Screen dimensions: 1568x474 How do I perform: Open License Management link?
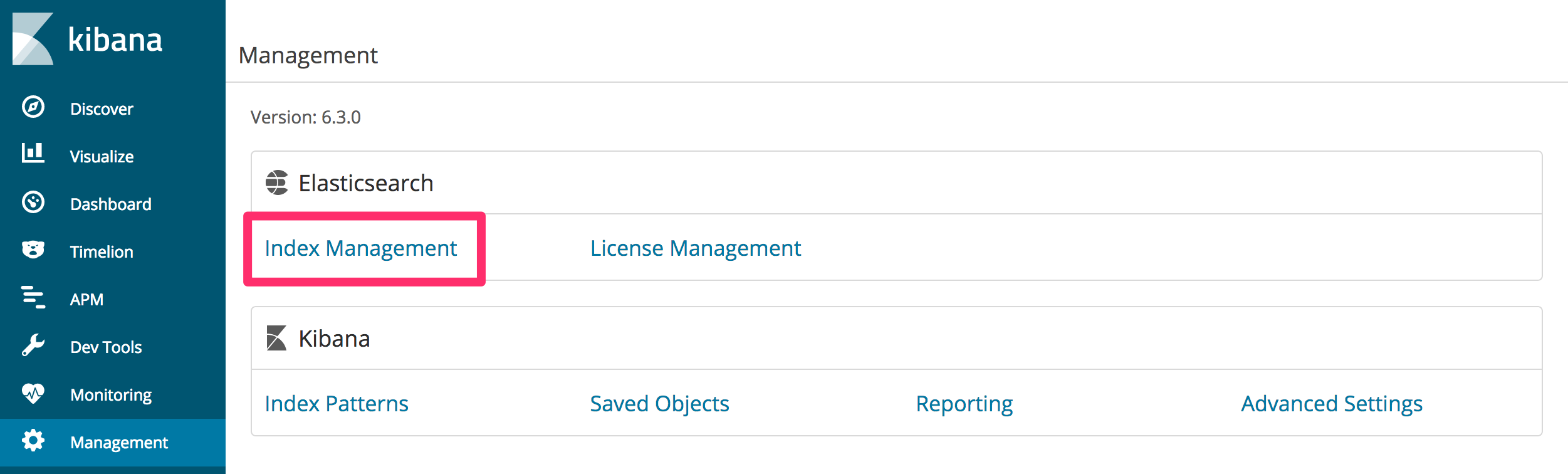tap(696, 248)
